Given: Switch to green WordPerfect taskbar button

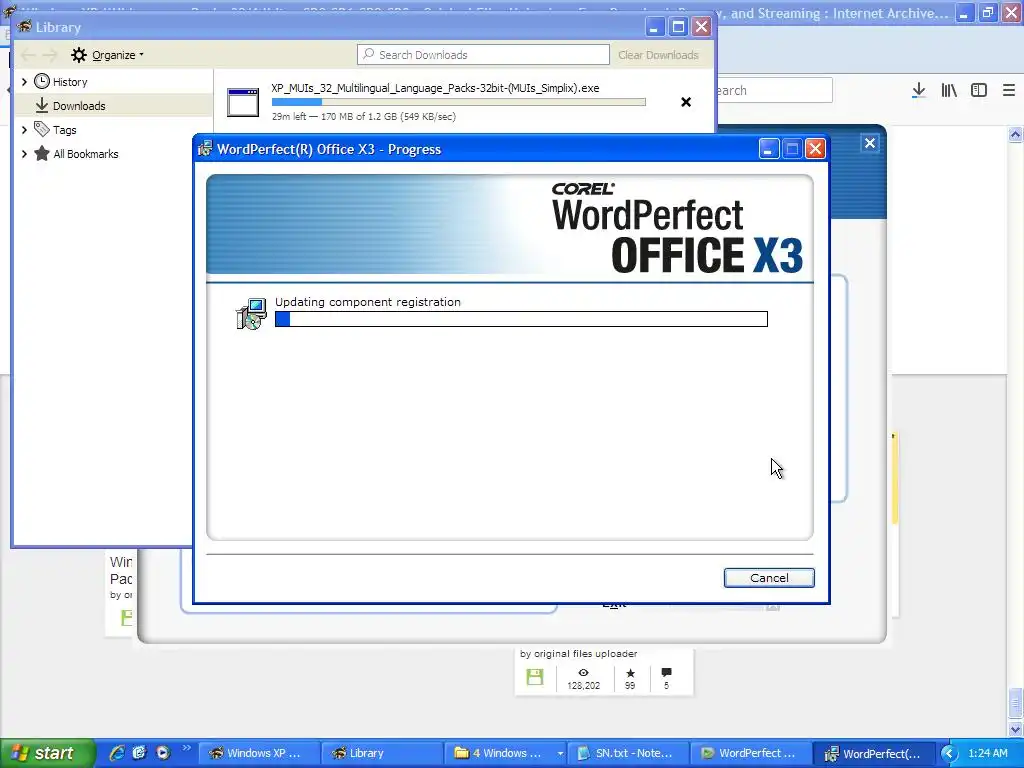Looking at the screenshot, I should (752, 753).
